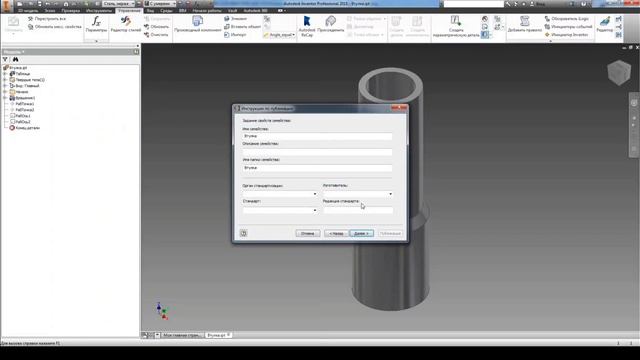Open Autodesk ReCap tool
This screenshot has width=640, height=360.
pos(307,27)
